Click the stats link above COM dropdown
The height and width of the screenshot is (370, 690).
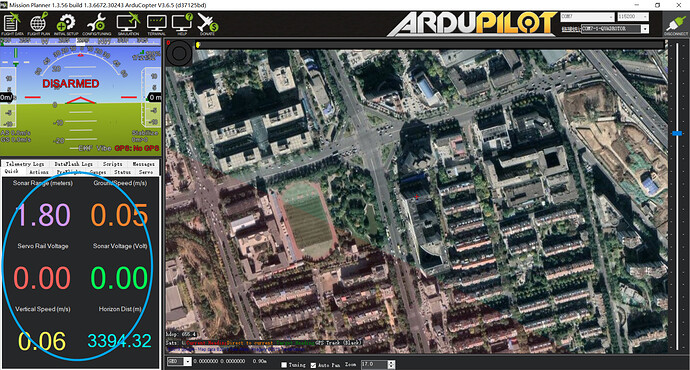(570, 29)
